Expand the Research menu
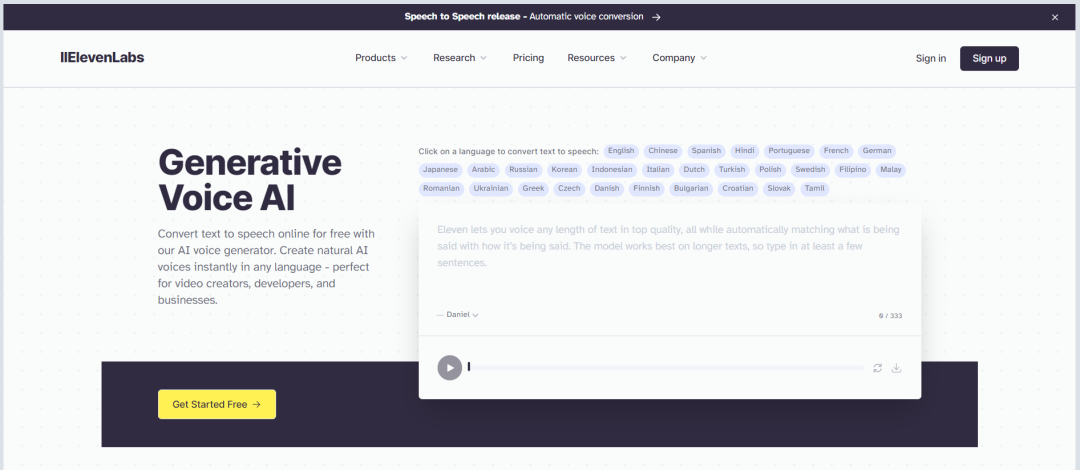Screen dimensions: 1080x470 click(x=459, y=58)
